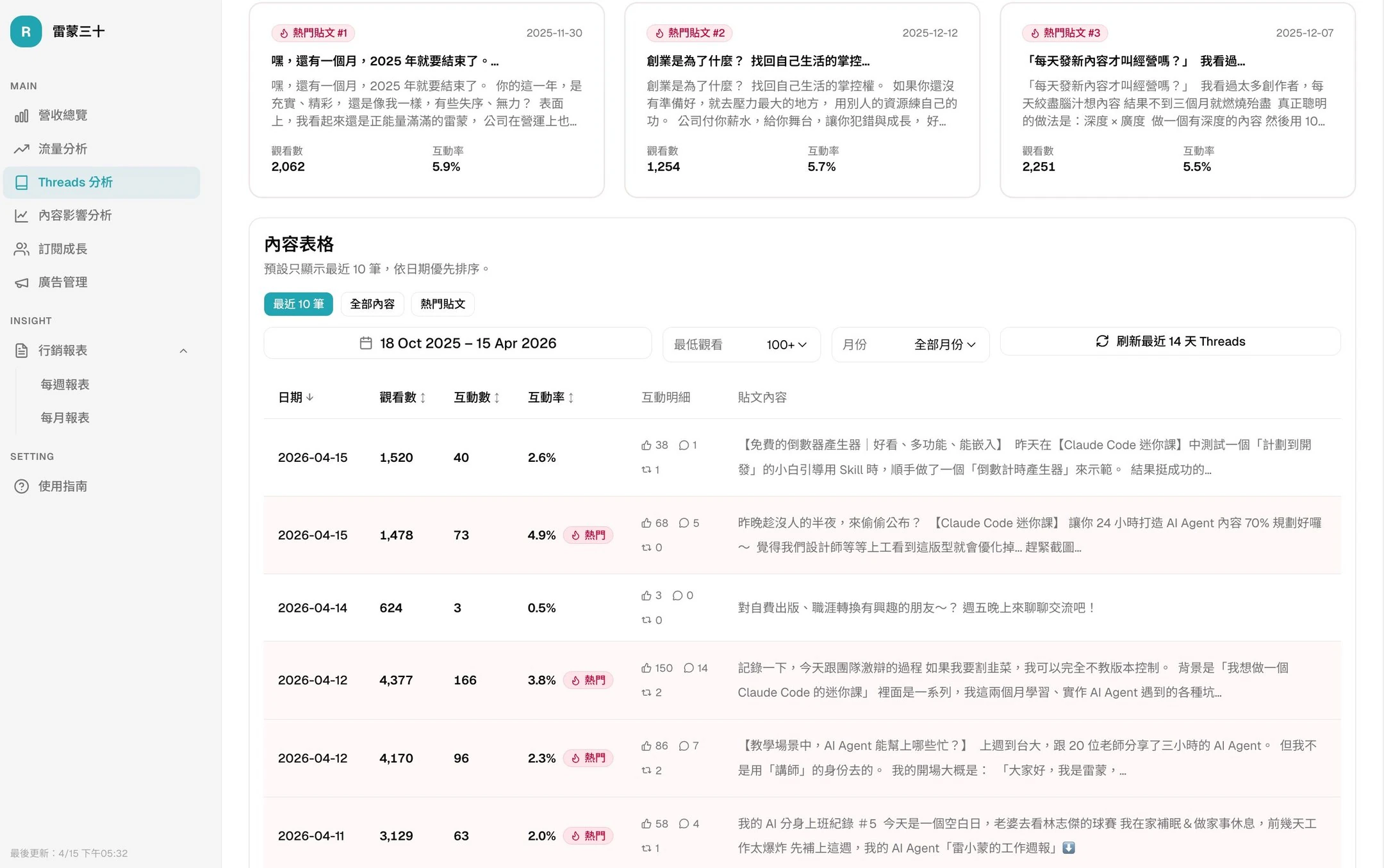
Task: Click the flame icon in the 熱門貼文 #3 badge
Action: coord(1035,33)
